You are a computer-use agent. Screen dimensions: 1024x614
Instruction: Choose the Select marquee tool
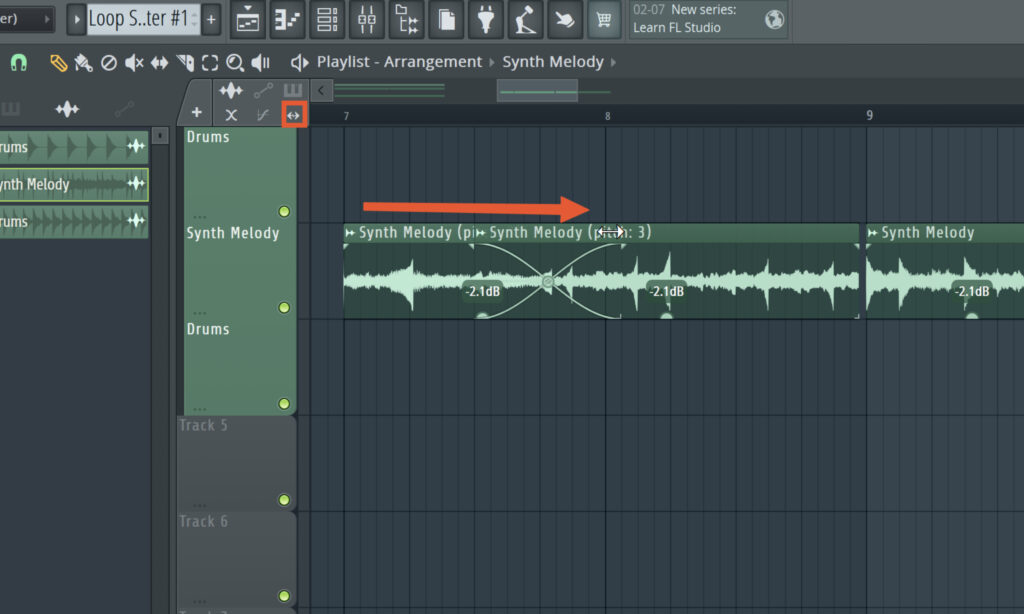point(210,63)
